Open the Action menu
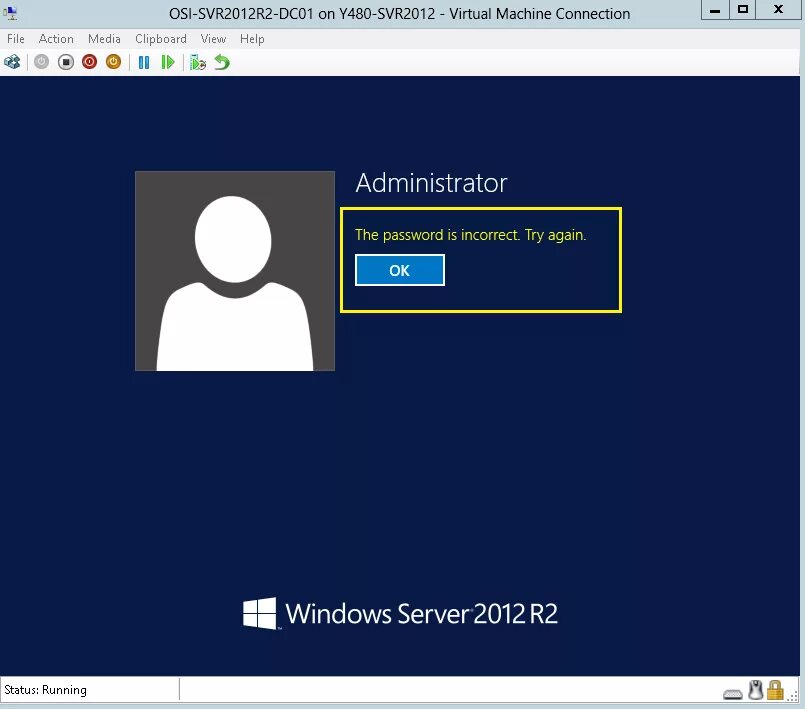This screenshot has width=805, height=709. click(56, 39)
